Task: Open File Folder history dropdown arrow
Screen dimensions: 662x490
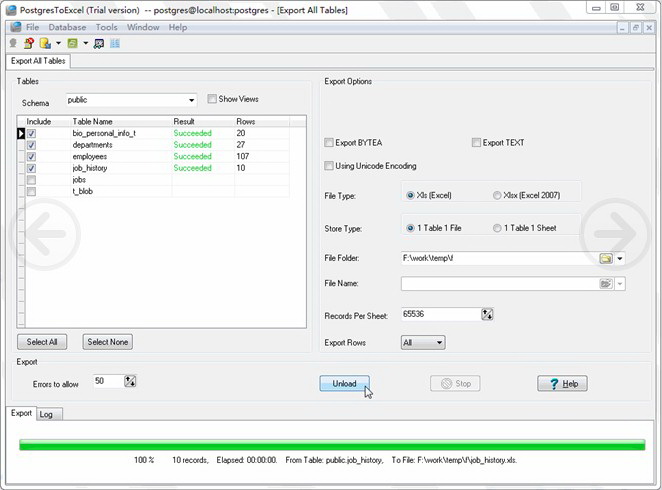Action: 620,258
